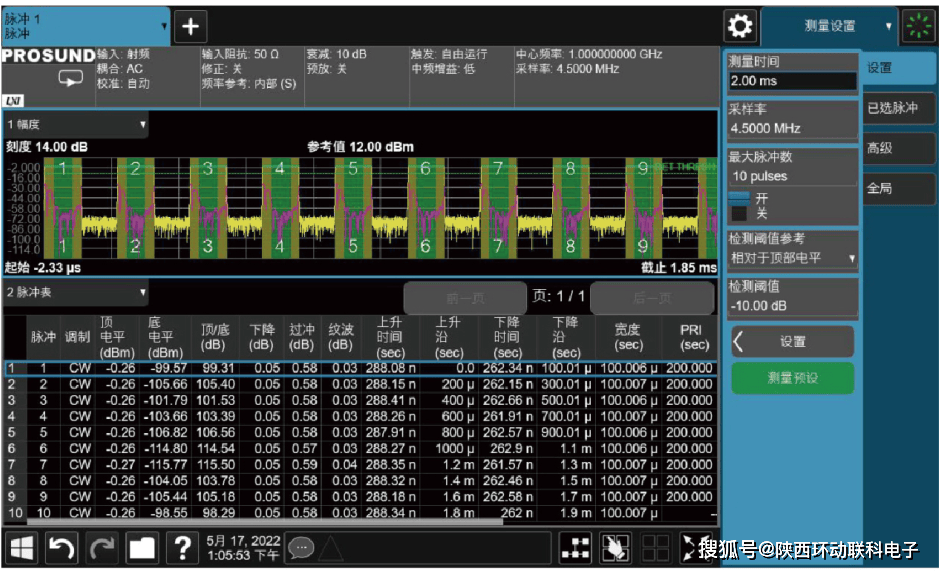Open the Windows start button
Screen dimensions: 941x571
click(x=22, y=548)
